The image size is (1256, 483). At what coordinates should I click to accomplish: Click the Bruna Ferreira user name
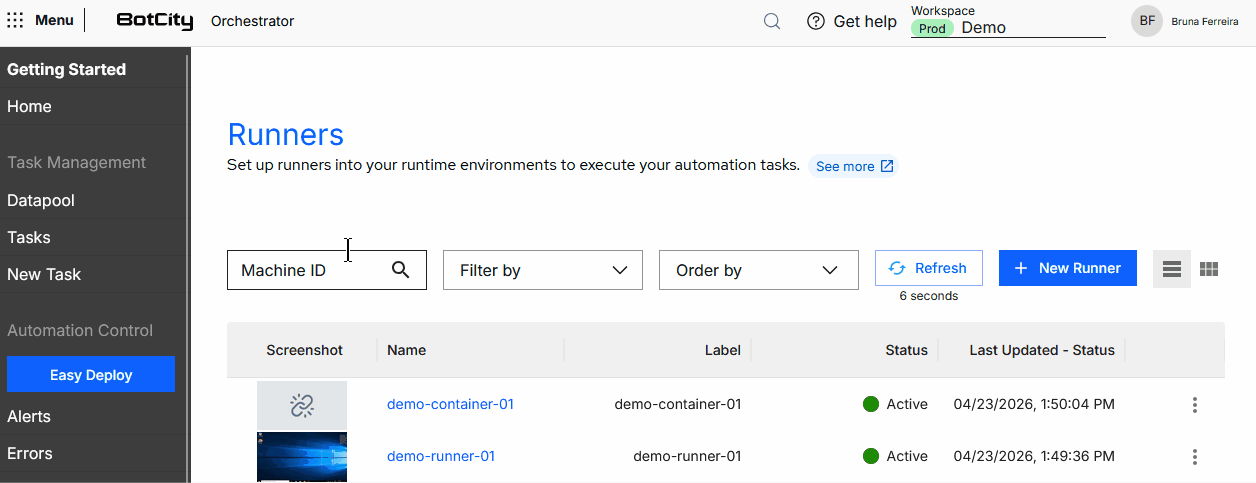point(1205,21)
